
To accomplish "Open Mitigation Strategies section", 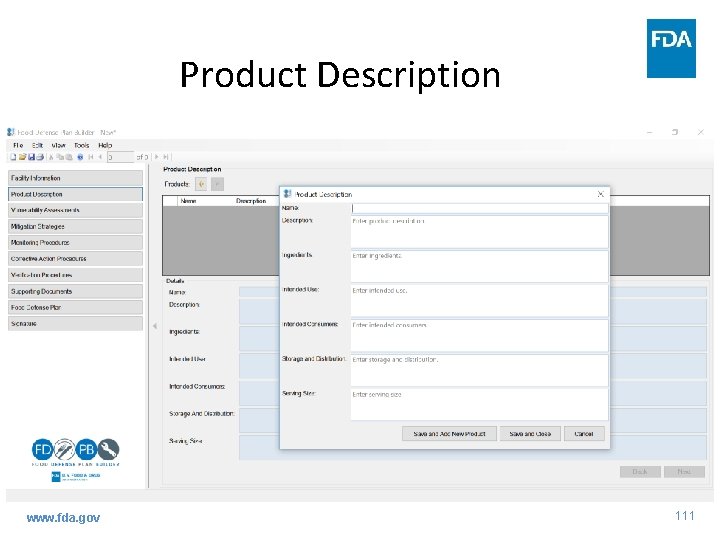I will (x=75, y=226).
